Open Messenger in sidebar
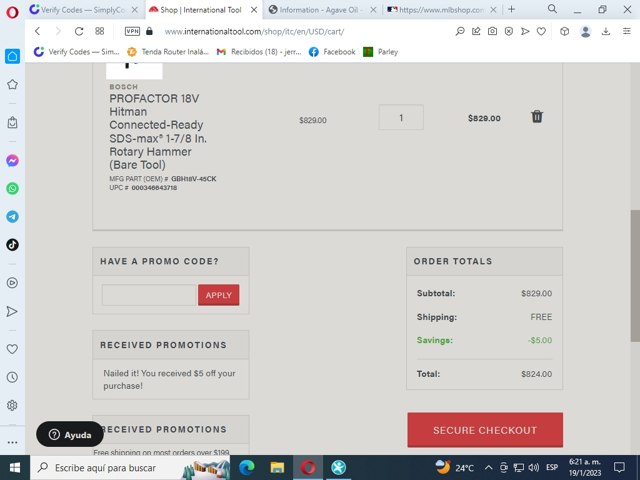 pyautogui.click(x=12, y=160)
